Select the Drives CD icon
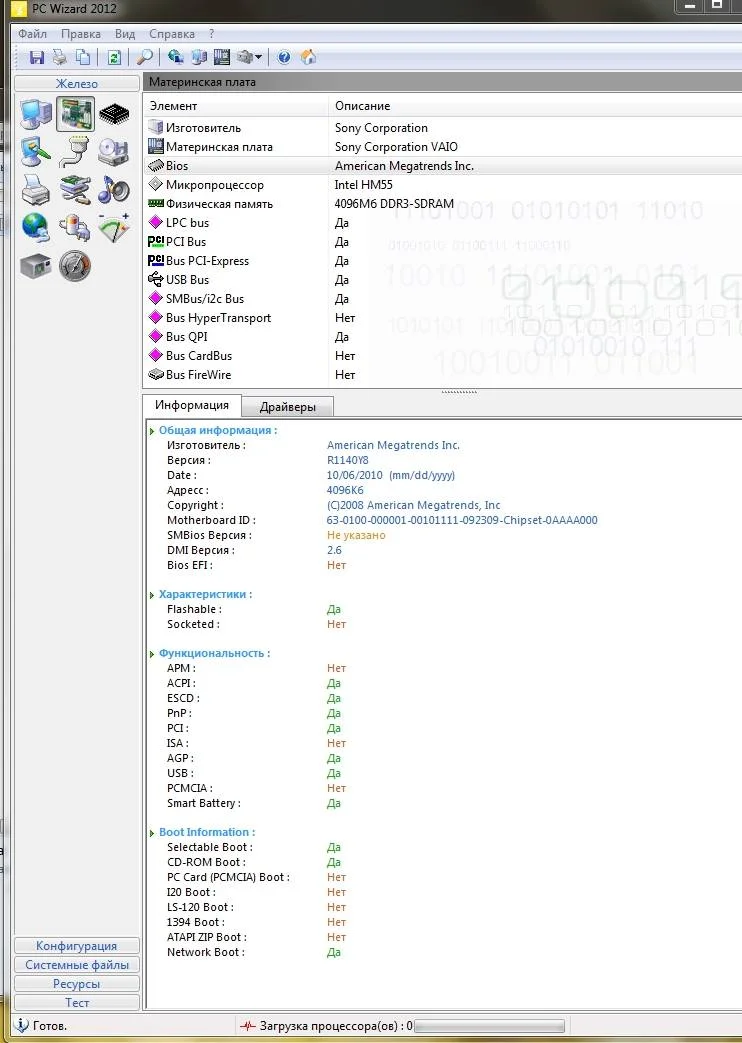 coord(114,152)
